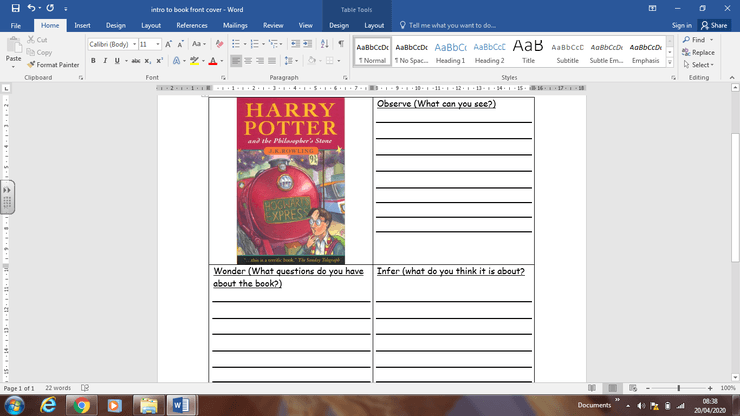Apply subscript formatting
The image size is (740, 416).
click(148, 60)
